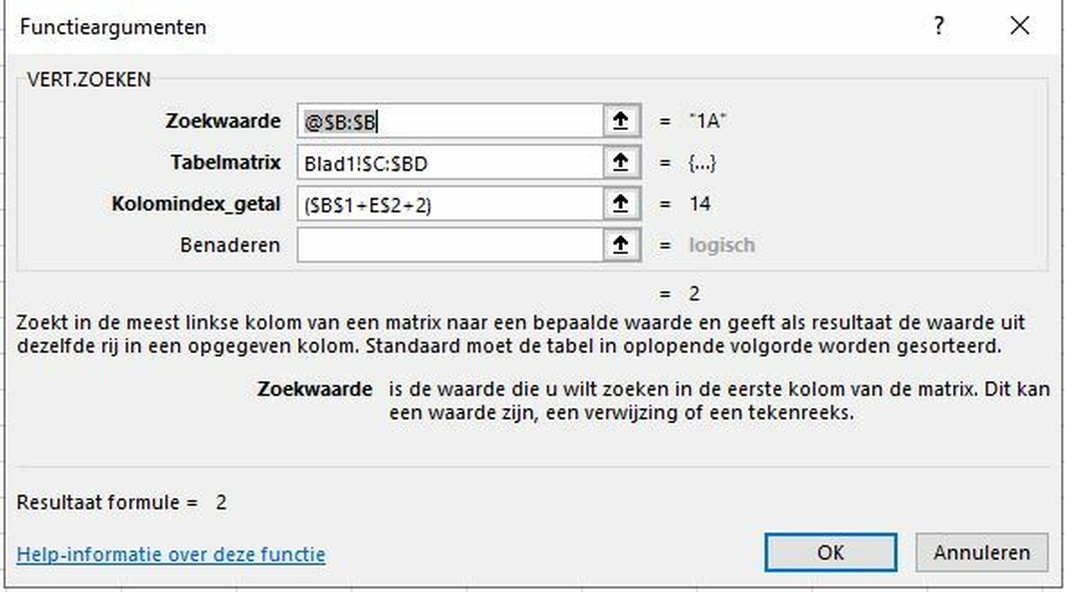The image size is (1065, 592).
Task: Click the question mark help icon in title bar
Action: pos(939,27)
